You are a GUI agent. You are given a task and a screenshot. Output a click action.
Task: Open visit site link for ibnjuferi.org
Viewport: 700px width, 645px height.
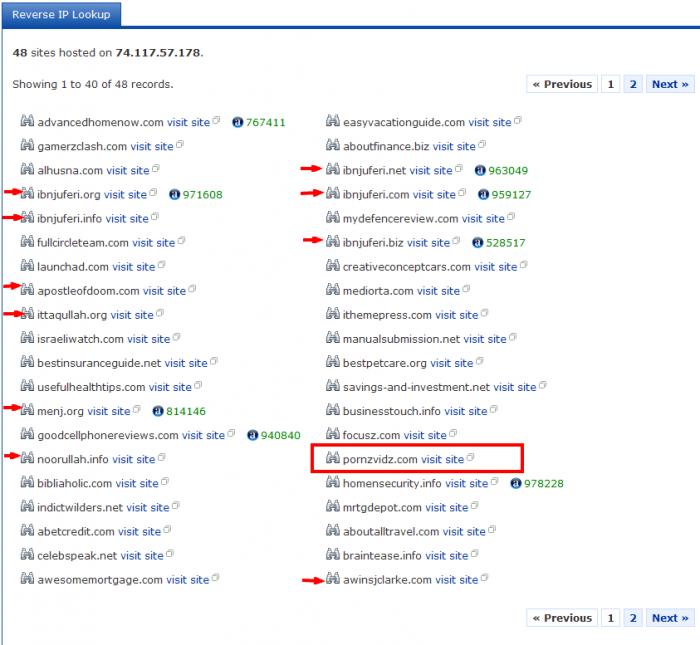coord(125,195)
